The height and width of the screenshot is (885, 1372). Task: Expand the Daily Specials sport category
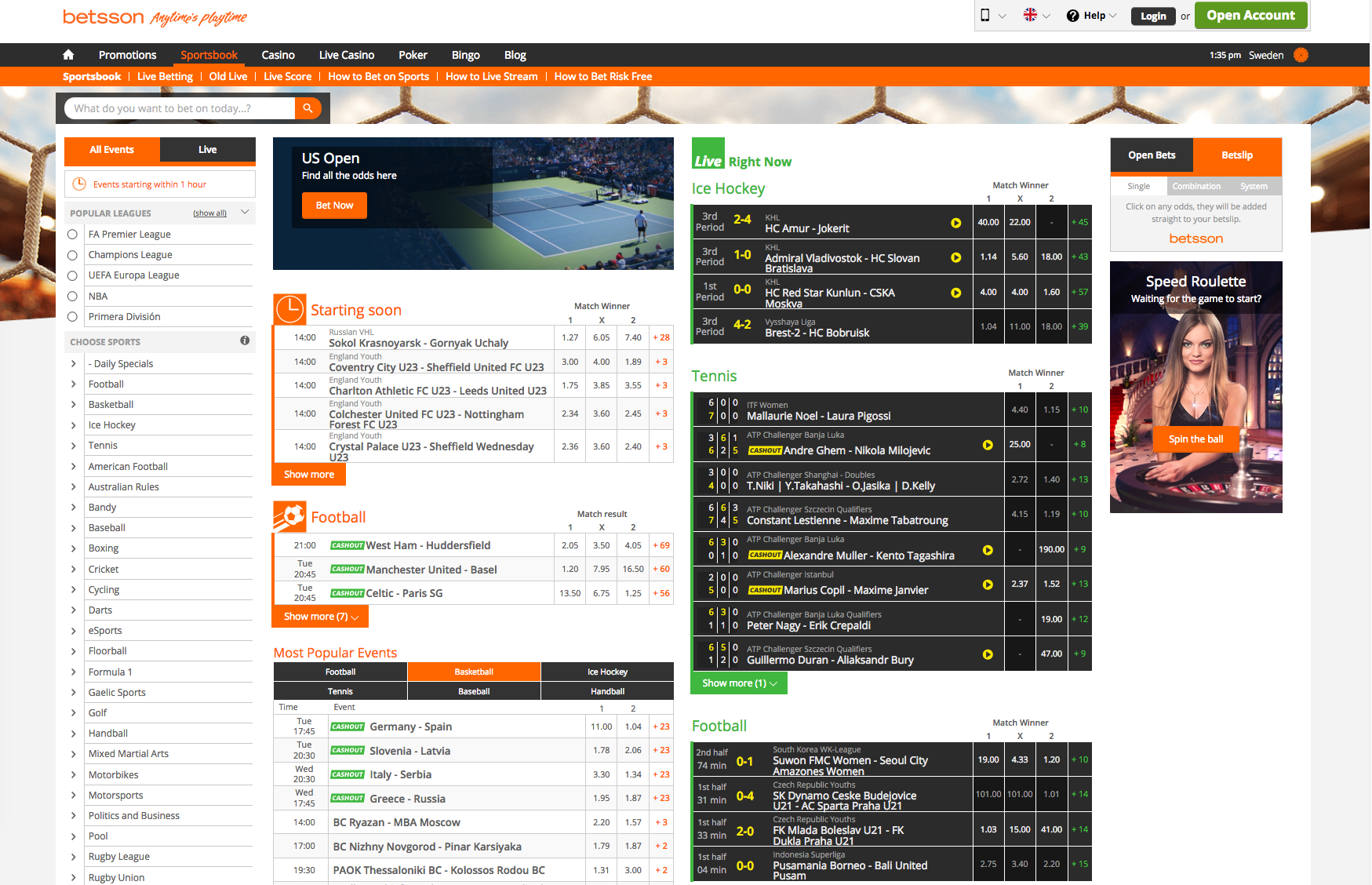[74, 363]
